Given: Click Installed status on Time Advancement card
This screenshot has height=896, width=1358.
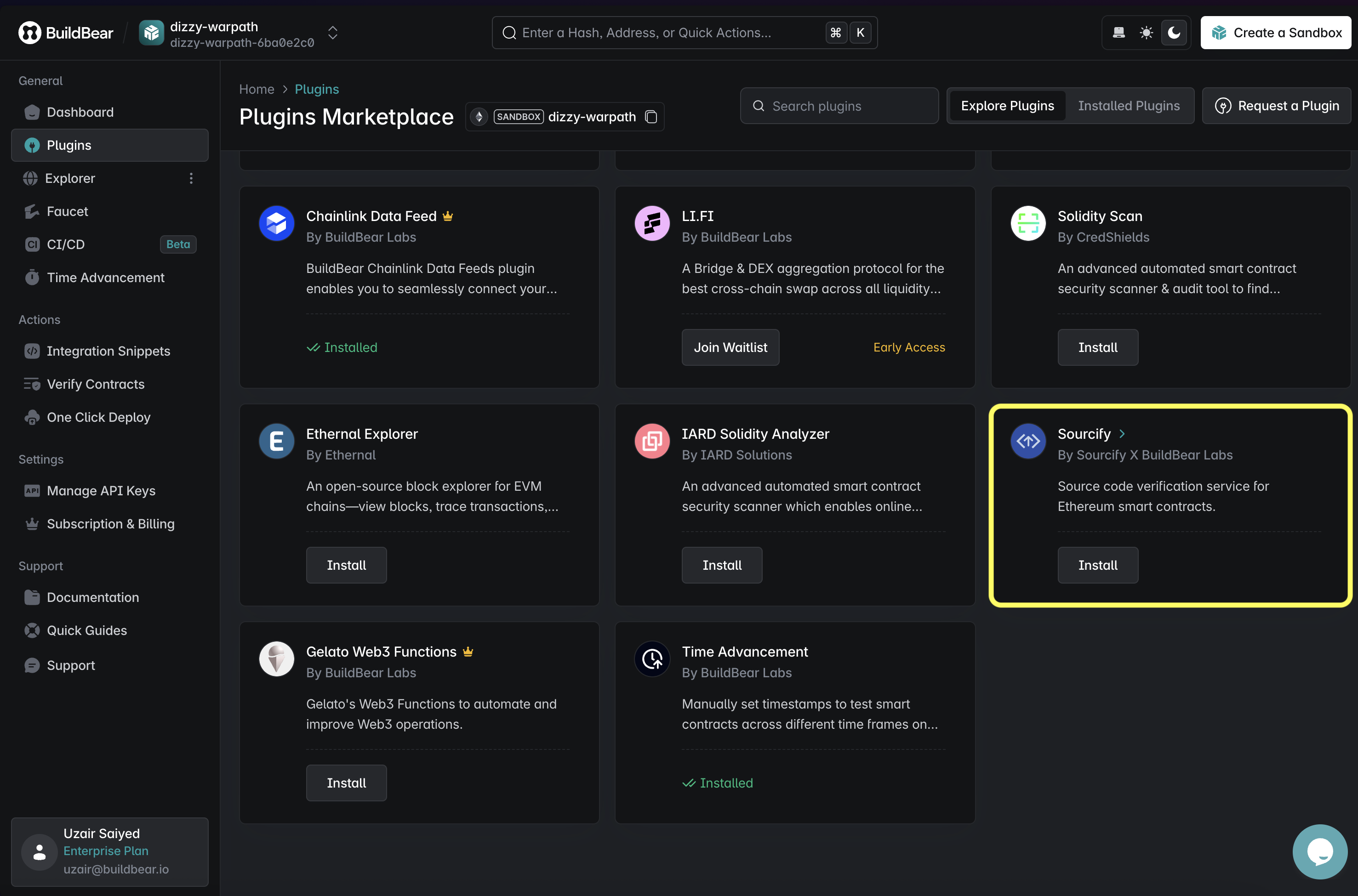Looking at the screenshot, I should [x=718, y=783].
